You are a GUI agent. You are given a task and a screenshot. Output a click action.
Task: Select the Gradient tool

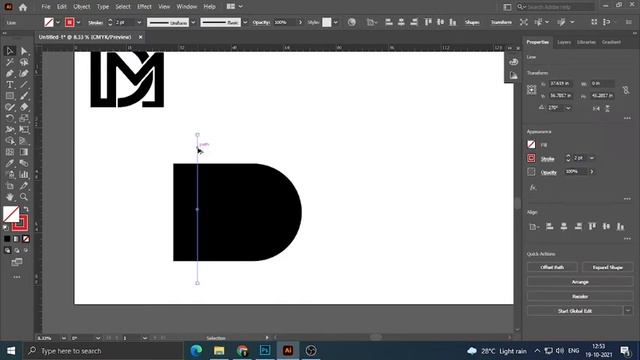click(x=24, y=152)
